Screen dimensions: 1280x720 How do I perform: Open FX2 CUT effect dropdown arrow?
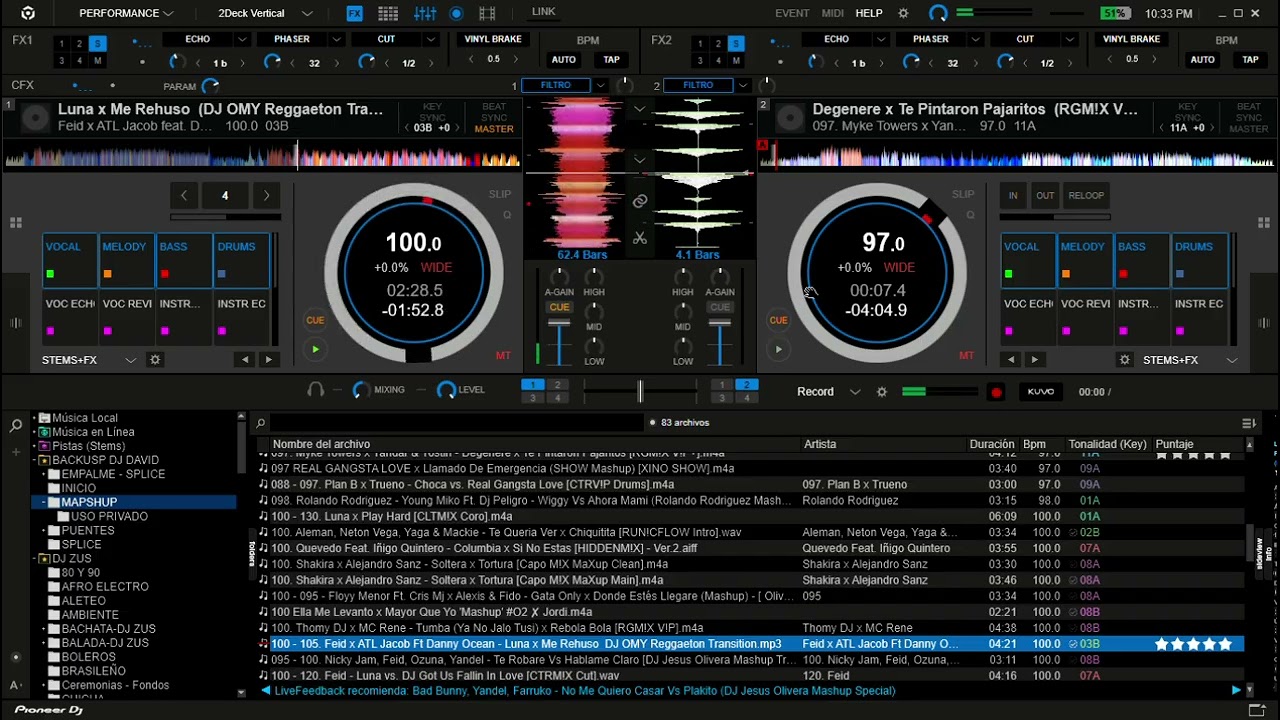[1070, 39]
